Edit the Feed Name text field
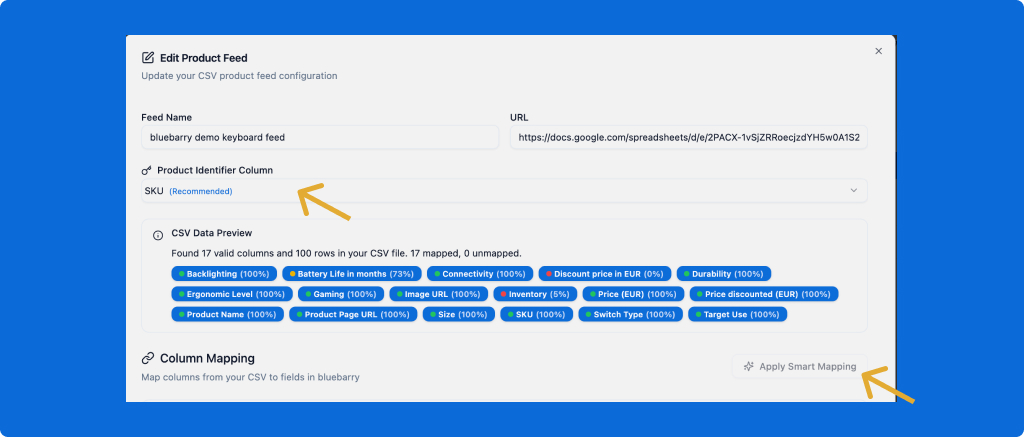Image resolution: width=1024 pixels, height=437 pixels. click(319, 137)
